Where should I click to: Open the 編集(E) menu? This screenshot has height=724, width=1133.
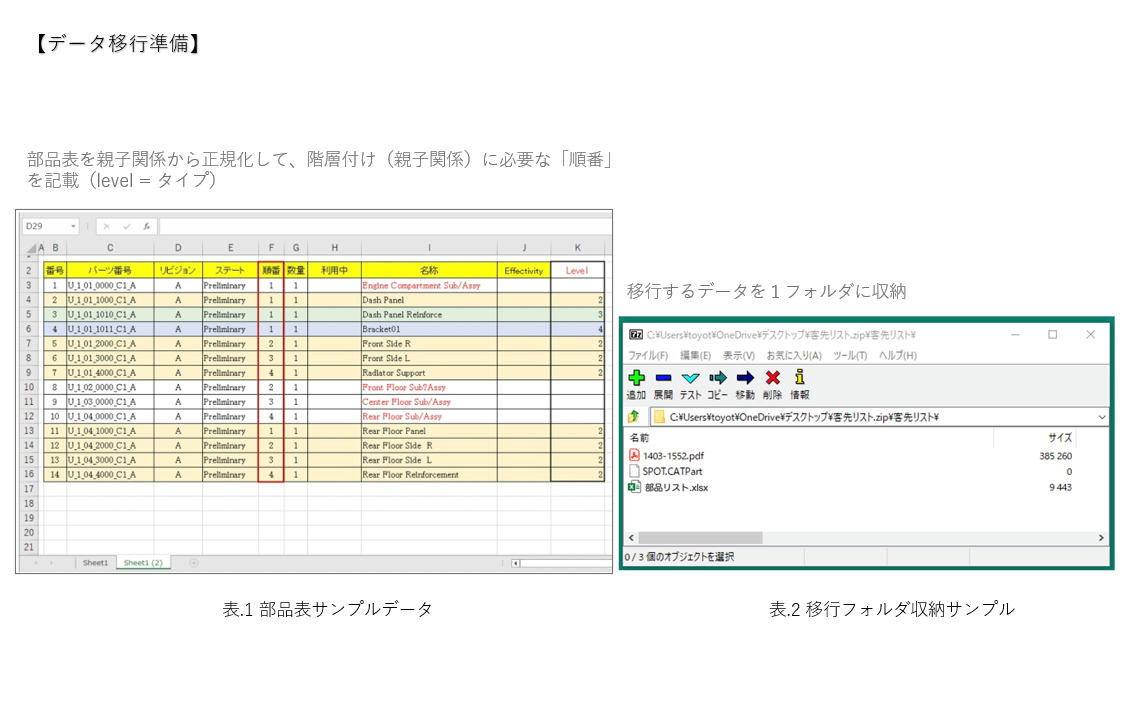pos(695,355)
